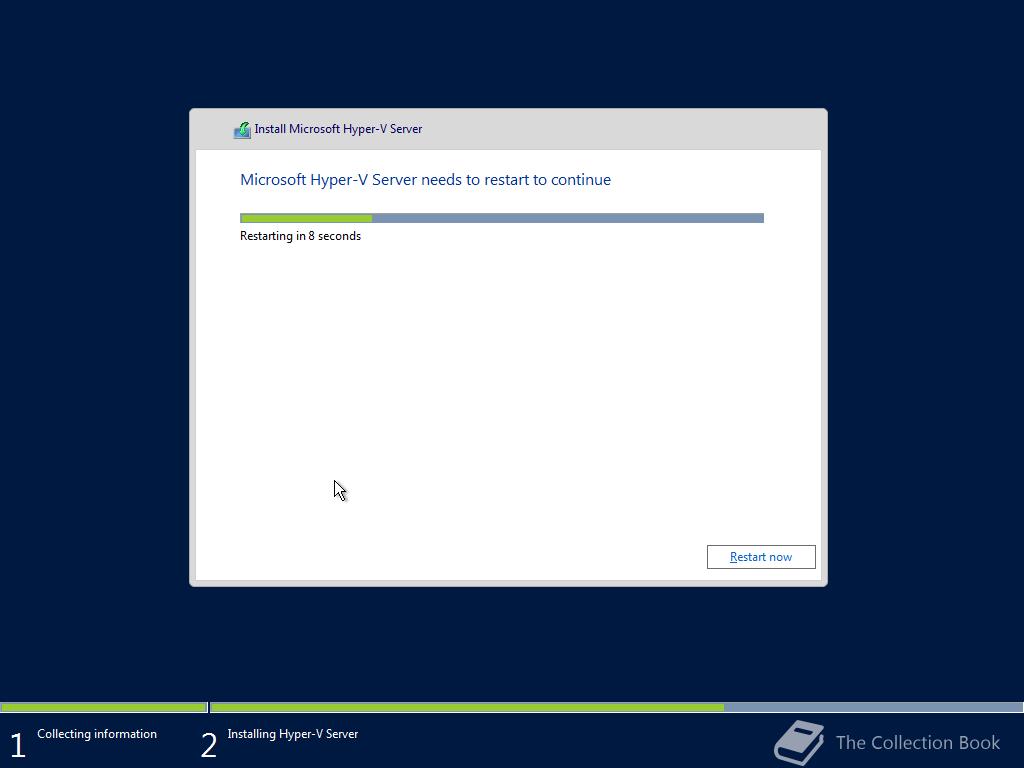This screenshot has width=1024, height=768.
Task: Click the progress bar above Installing Hyper-V Server
Action: (x=616, y=707)
